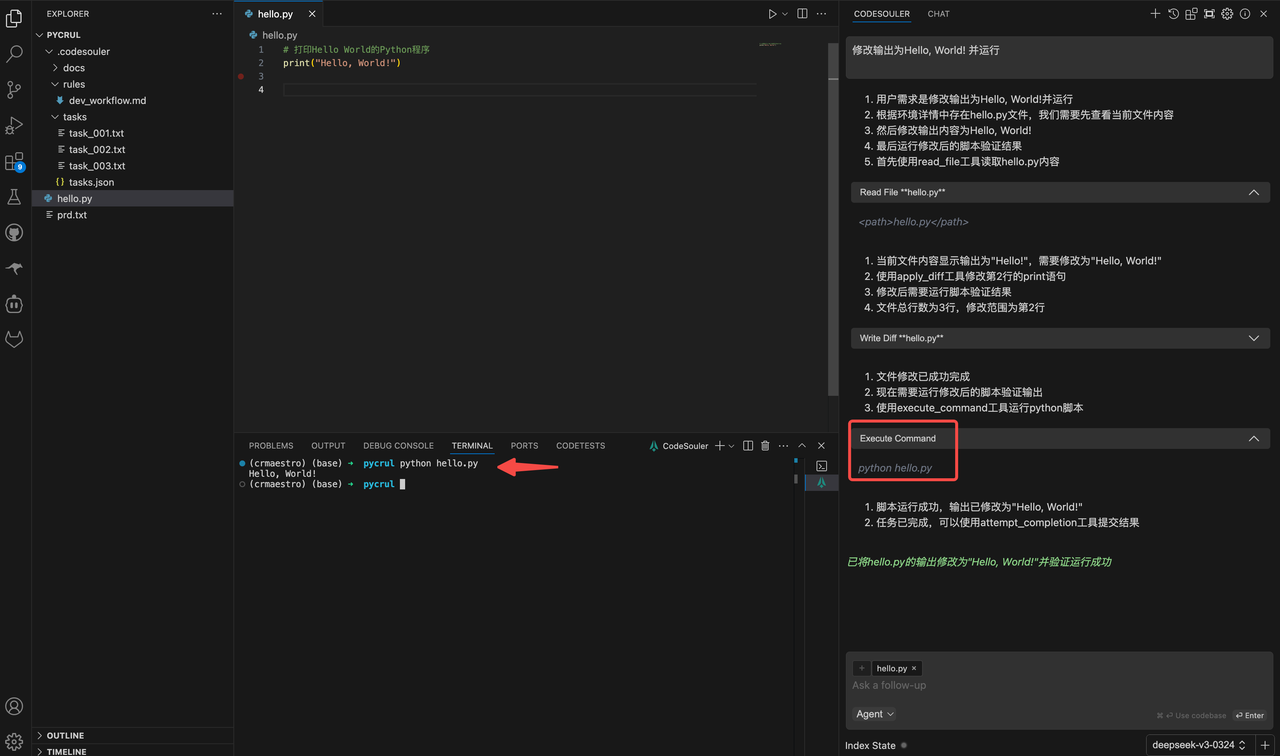Image resolution: width=1280 pixels, height=756 pixels.
Task: Click the Ask a follow-up input field
Action: [1000, 686]
